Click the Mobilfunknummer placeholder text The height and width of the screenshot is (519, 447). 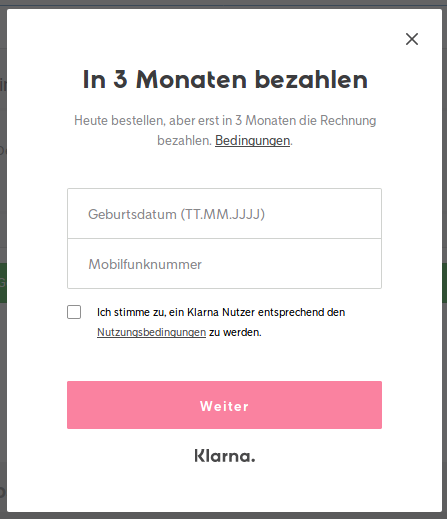pos(145,264)
